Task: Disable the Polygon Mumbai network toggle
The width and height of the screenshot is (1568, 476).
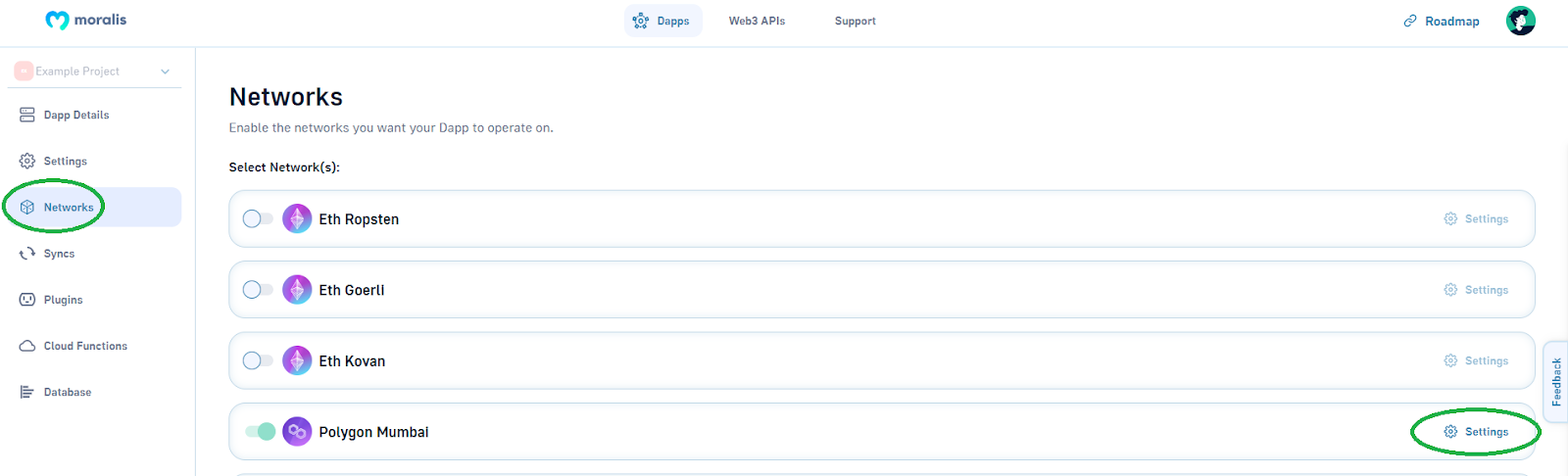Action: [x=260, y=431]
